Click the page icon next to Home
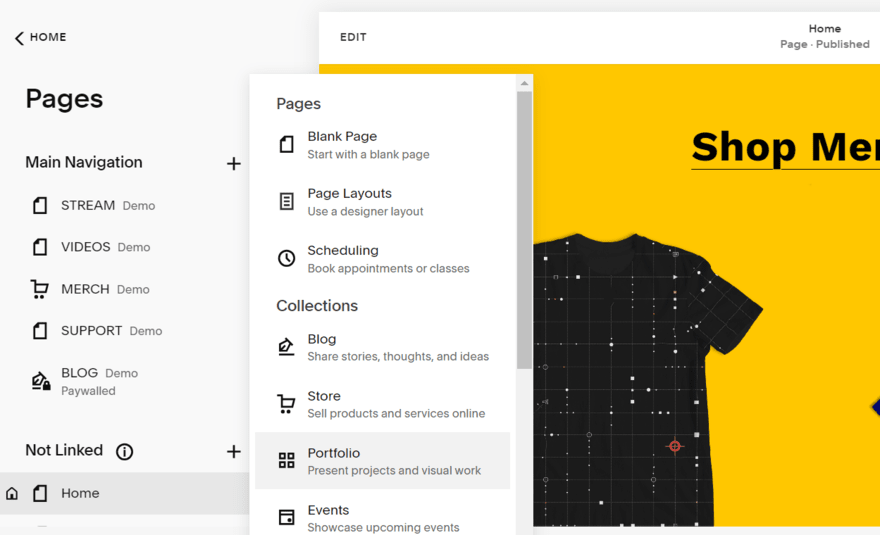The height and width of the screenshot is (535, 880). click(x=40, y=493)
